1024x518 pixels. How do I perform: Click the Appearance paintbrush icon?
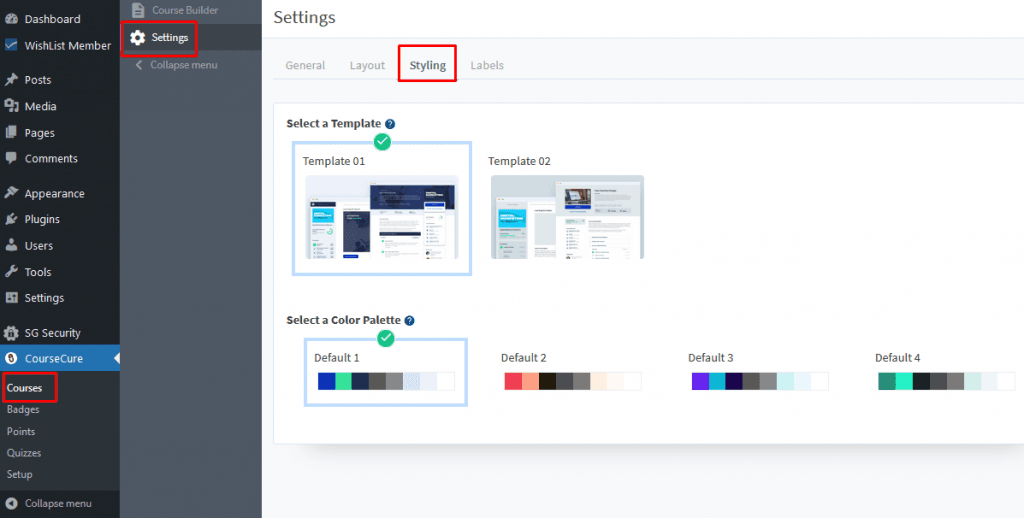point(11,193)
